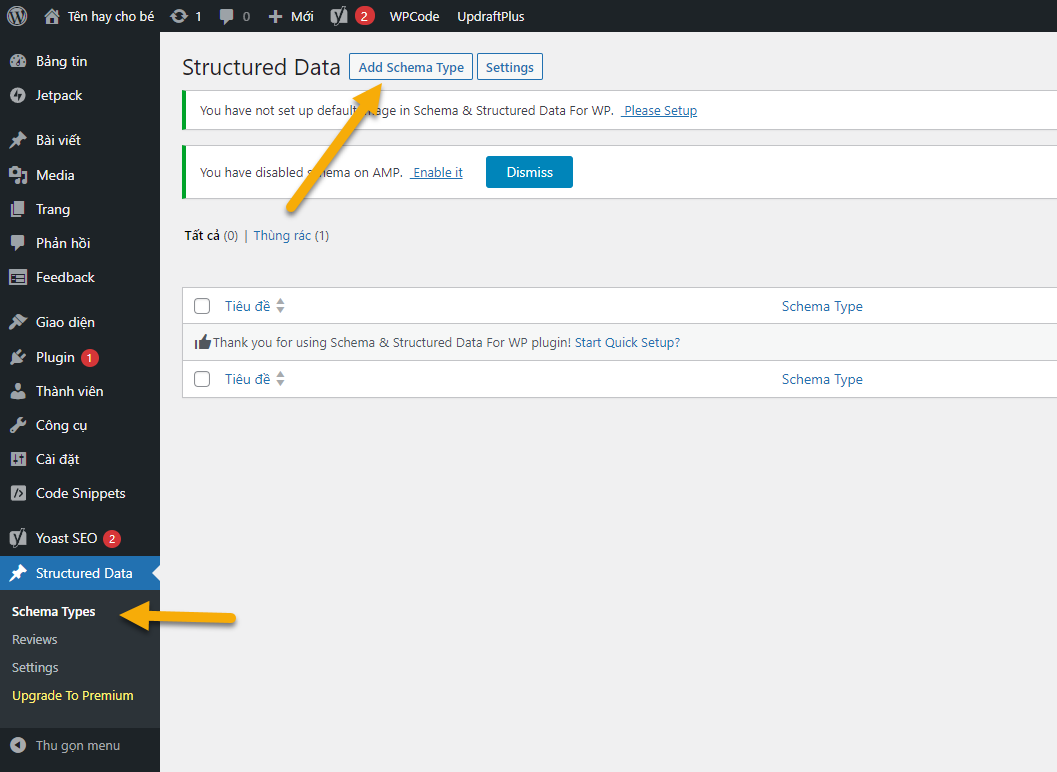The image size is (1057, 772).
Task: Tick the select-all checkbox in table footer
Action: pos(202,379)
